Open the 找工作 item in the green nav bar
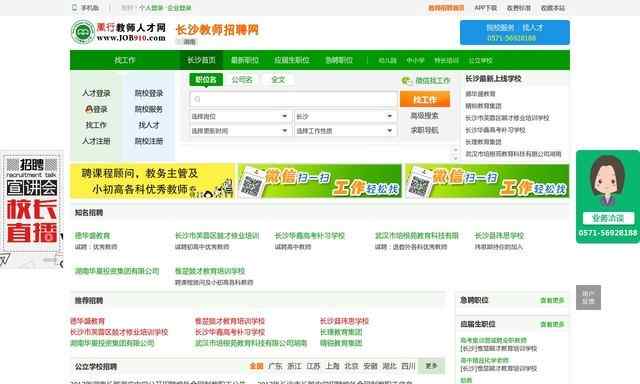Image resolution: width=640 pixels, height=384 pixels. pos(124,60)
